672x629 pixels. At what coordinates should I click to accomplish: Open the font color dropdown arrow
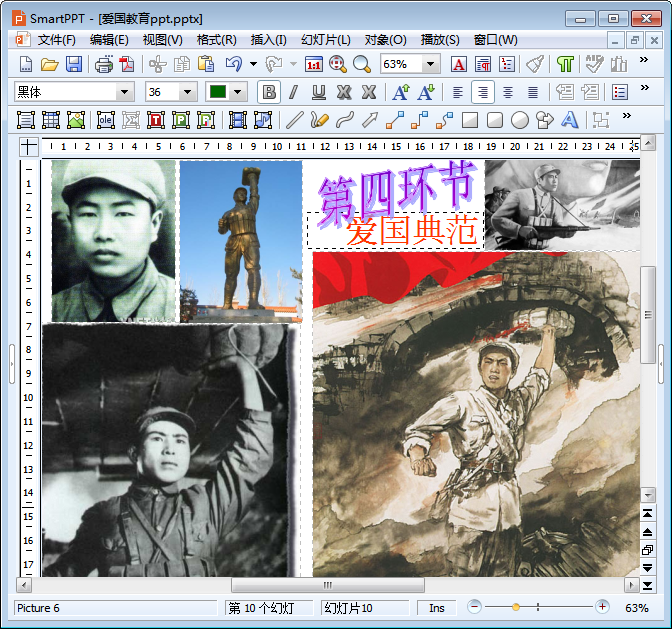237,92
